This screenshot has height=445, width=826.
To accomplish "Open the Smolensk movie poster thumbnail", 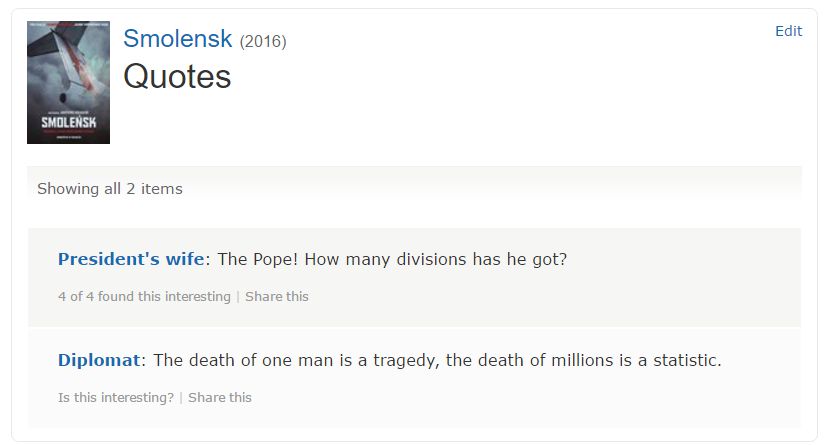I will (68, 82).
